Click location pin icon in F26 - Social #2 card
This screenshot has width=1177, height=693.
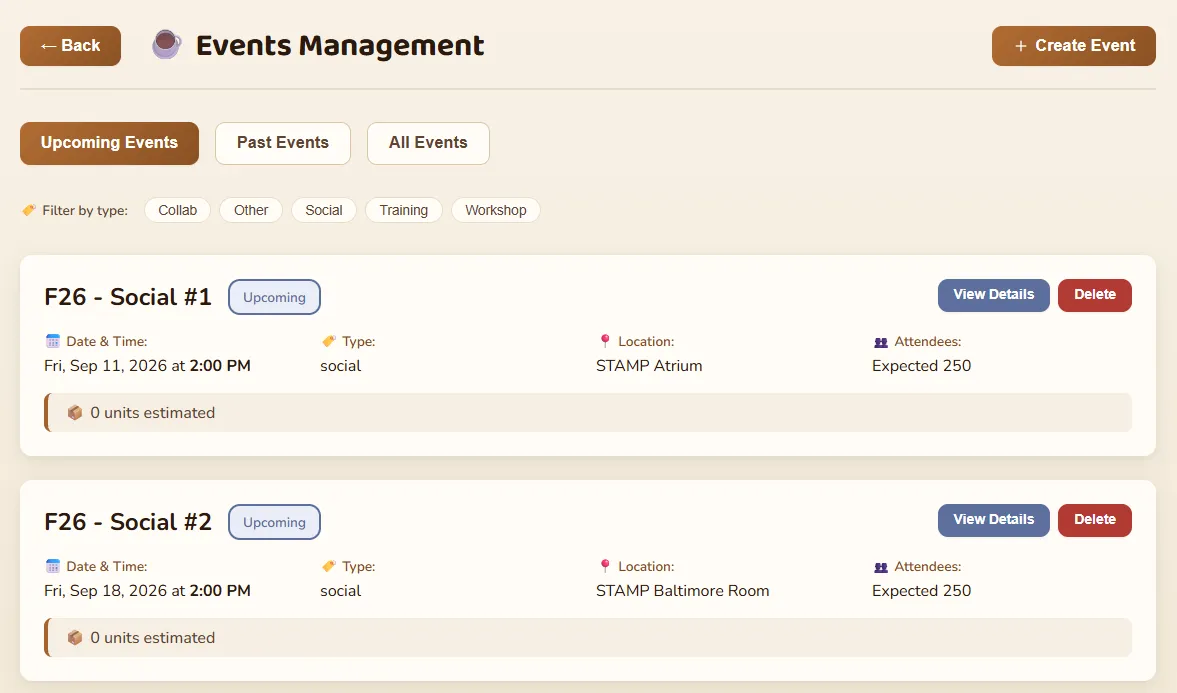[604, 565]
